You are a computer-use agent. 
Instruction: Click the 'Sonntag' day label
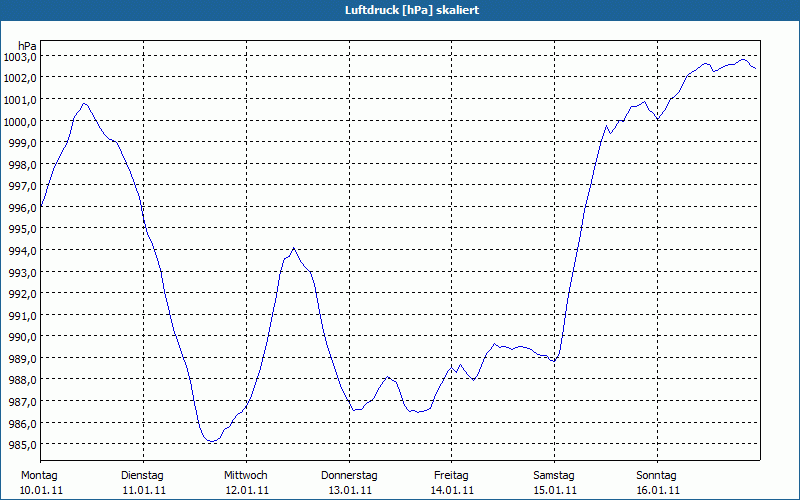pos(657,476)
